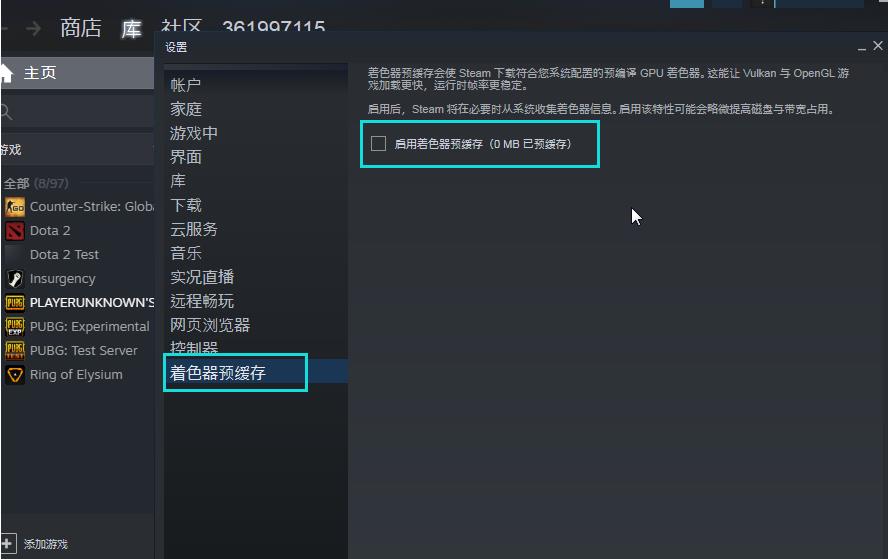Open the 库 settings category
Screen dimensions: 888x559
click(x=178, y=181)
